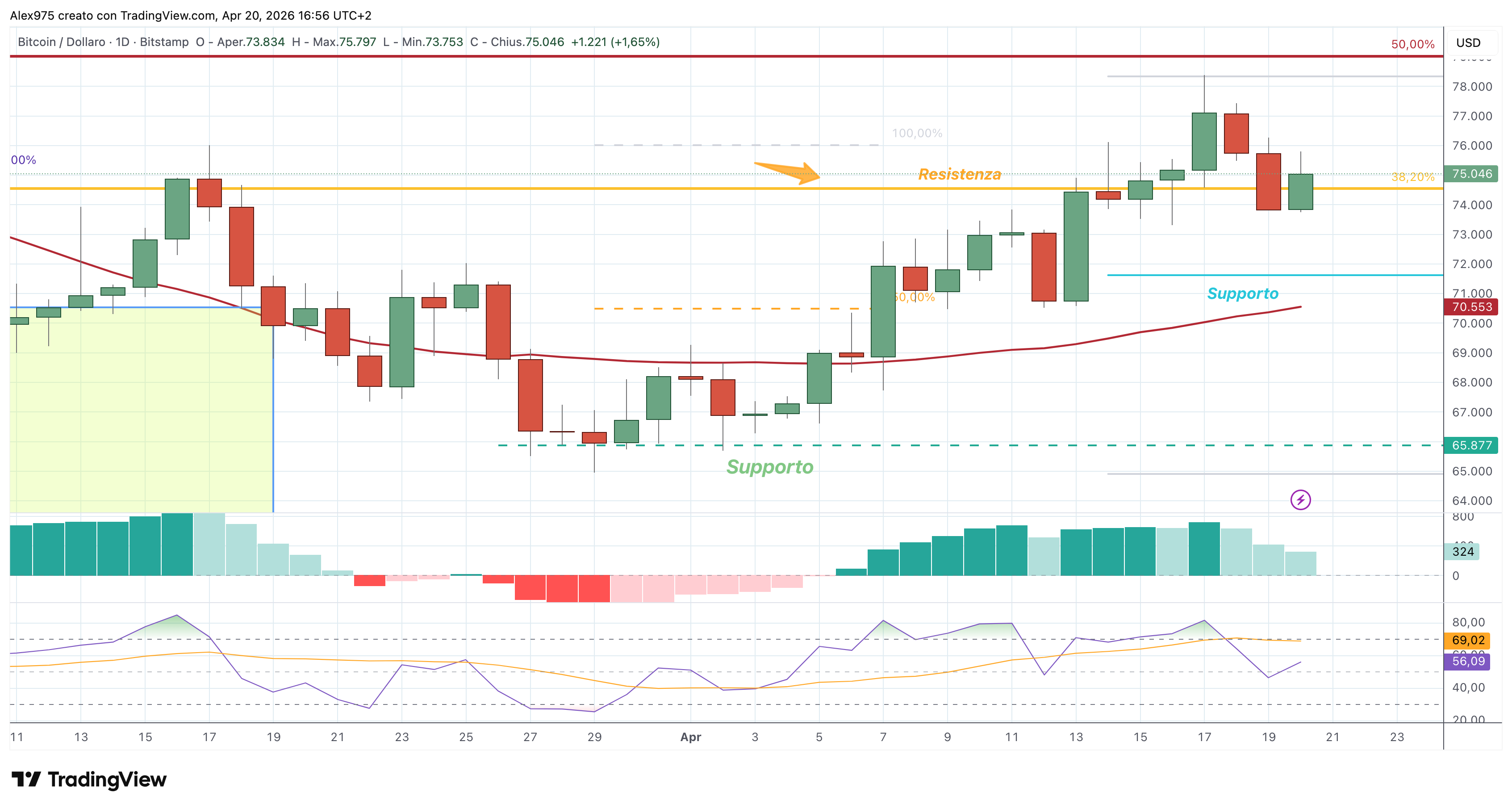
Task: Click the 17 April date on time axis
Action: [x=1204, y=737]
